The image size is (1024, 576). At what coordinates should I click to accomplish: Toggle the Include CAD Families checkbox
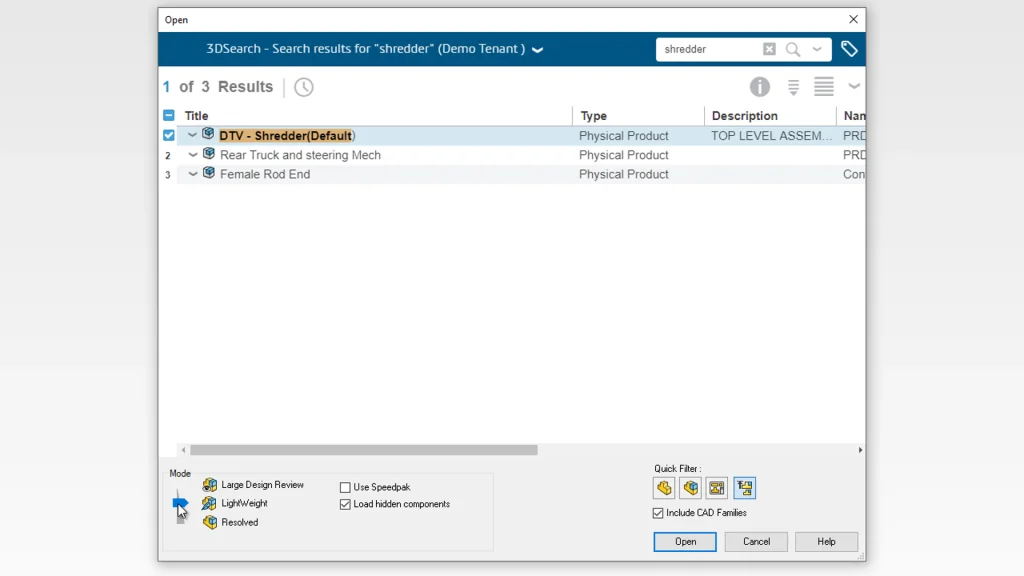click(x=658, y=513)
